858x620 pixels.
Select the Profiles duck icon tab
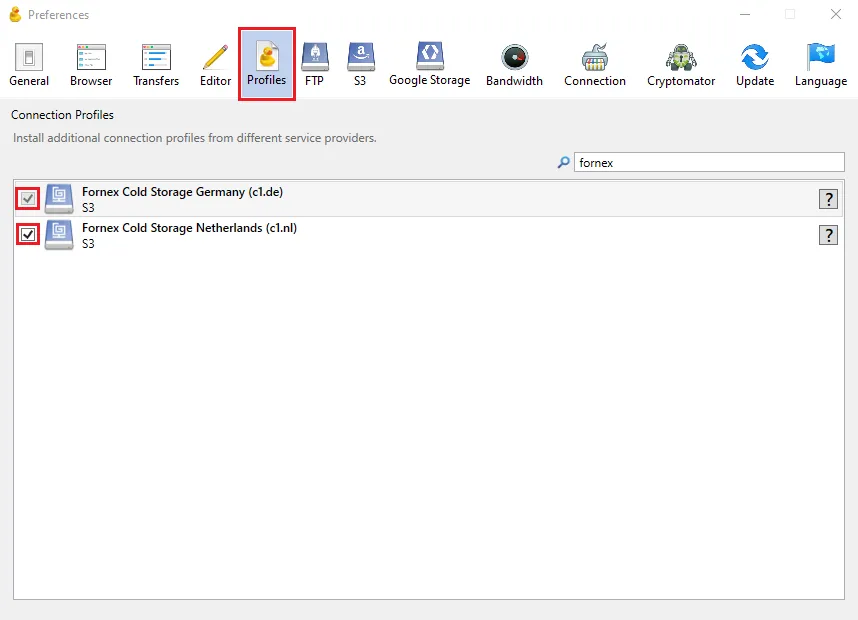point(266,64)
